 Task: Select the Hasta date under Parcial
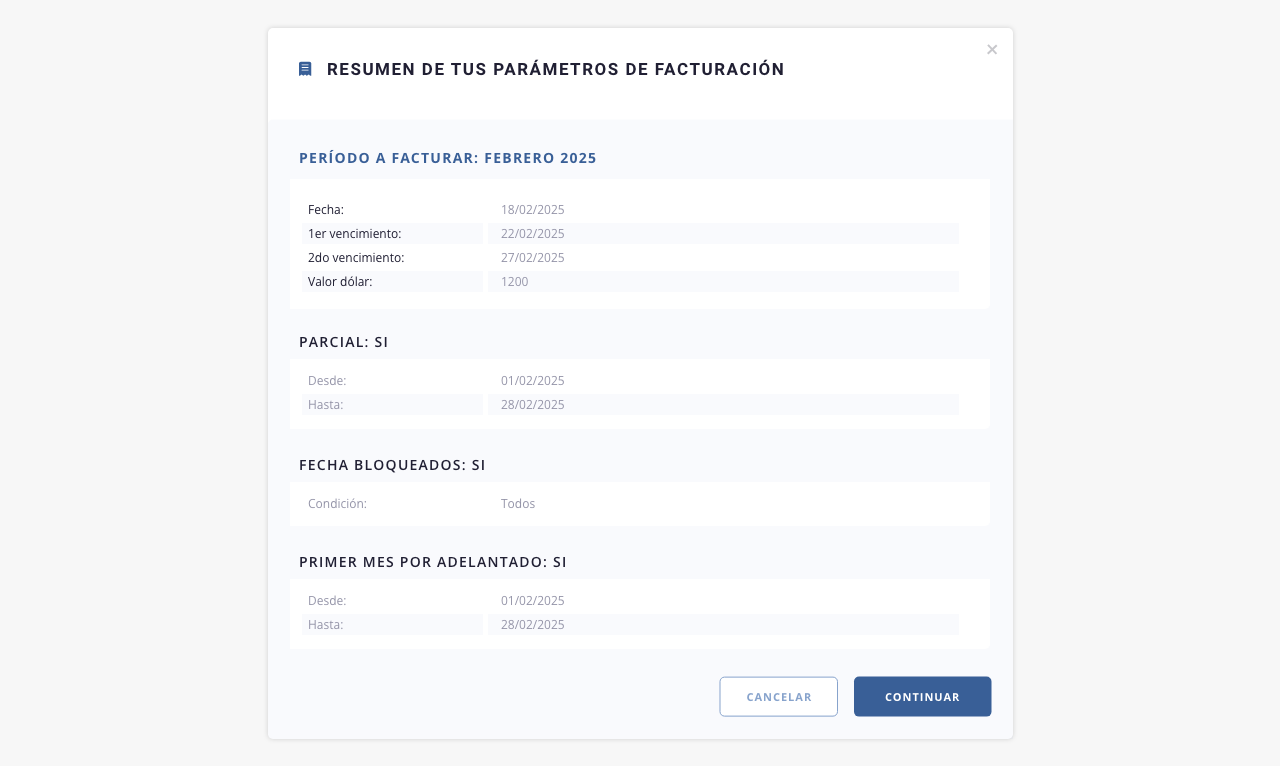pos(533,405)
